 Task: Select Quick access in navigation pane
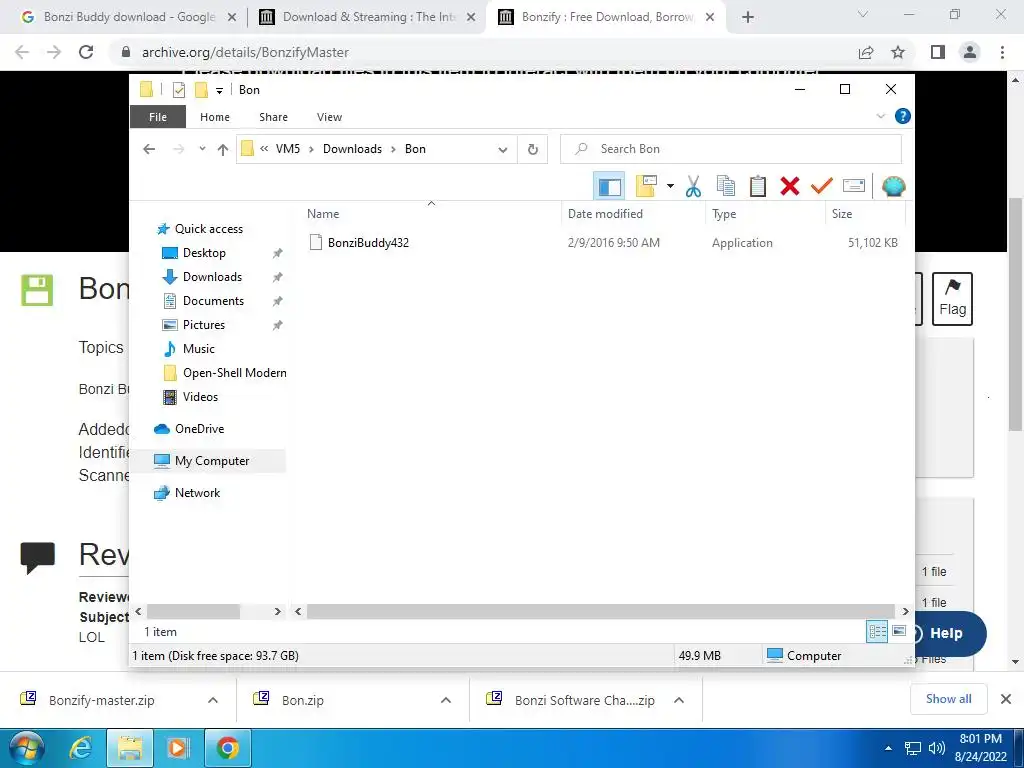(208, 229)
